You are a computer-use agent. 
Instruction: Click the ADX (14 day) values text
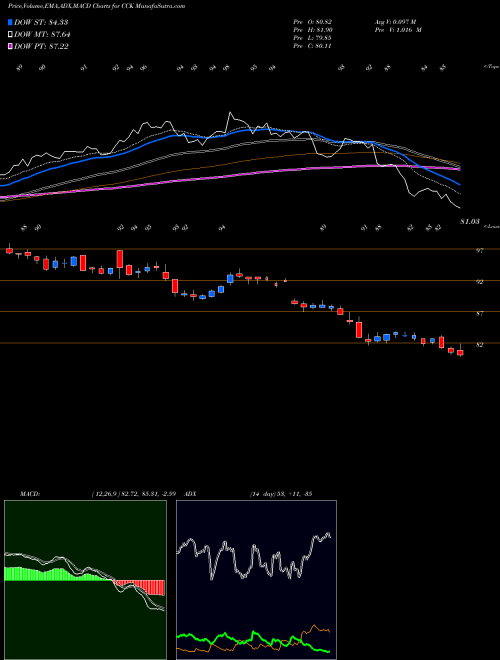[x=280, y=493]
